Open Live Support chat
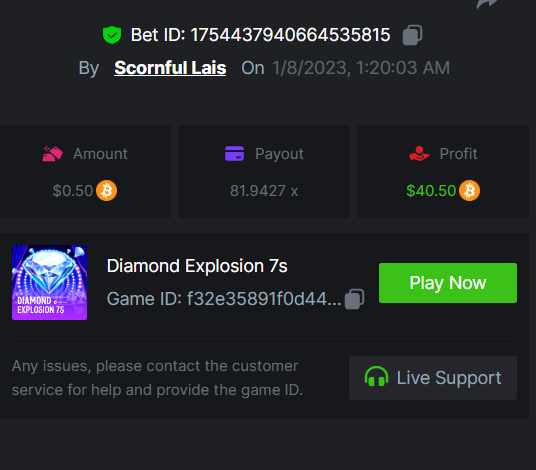This screenshot has height=470, width=536. click(433, 378)
